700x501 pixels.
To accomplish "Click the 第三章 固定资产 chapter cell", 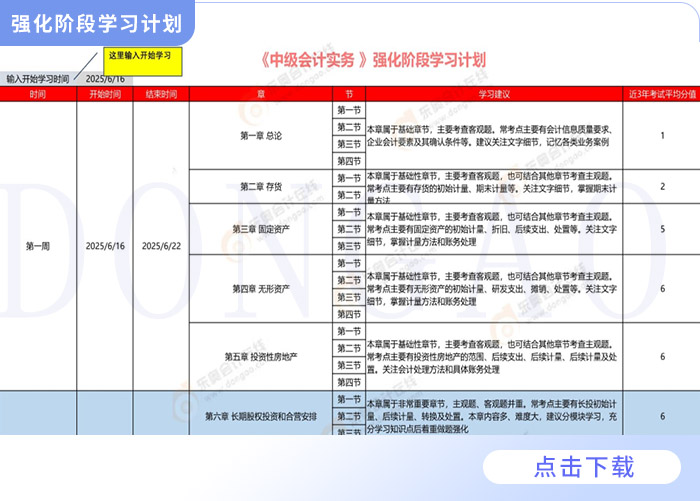I will 261,229.
